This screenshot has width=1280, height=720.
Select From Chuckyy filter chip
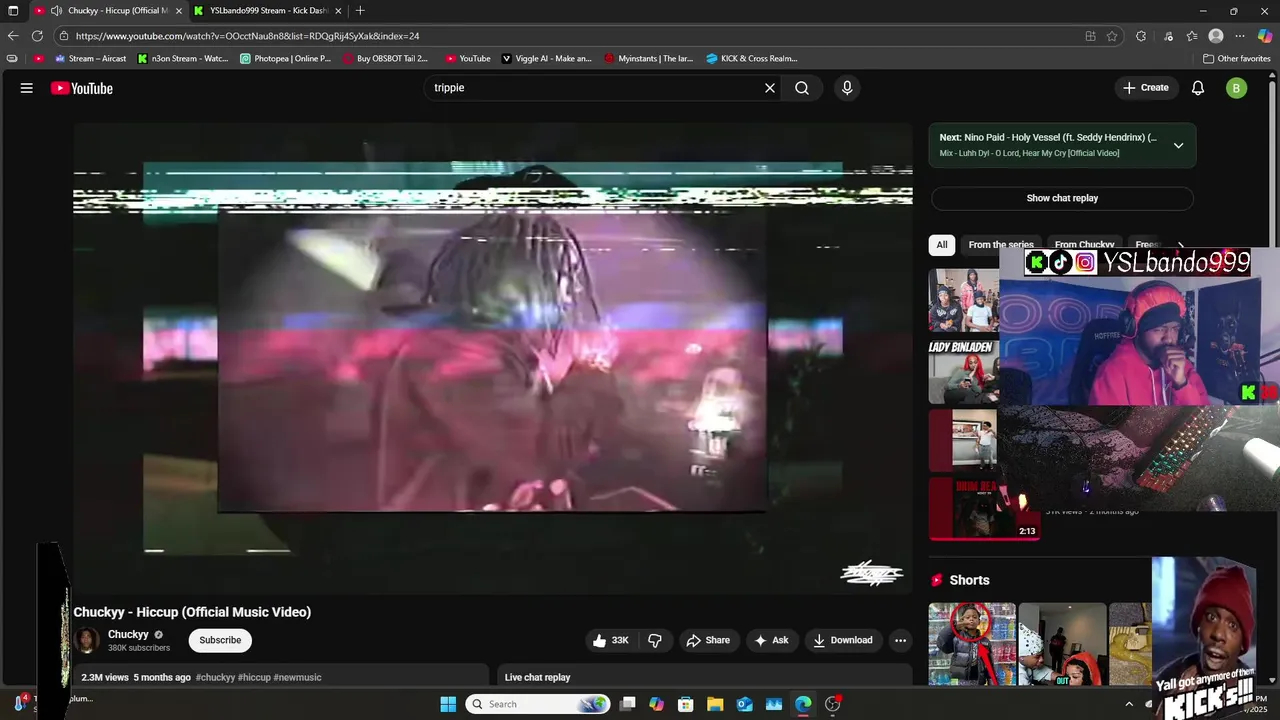click(x=1085, y=245)
